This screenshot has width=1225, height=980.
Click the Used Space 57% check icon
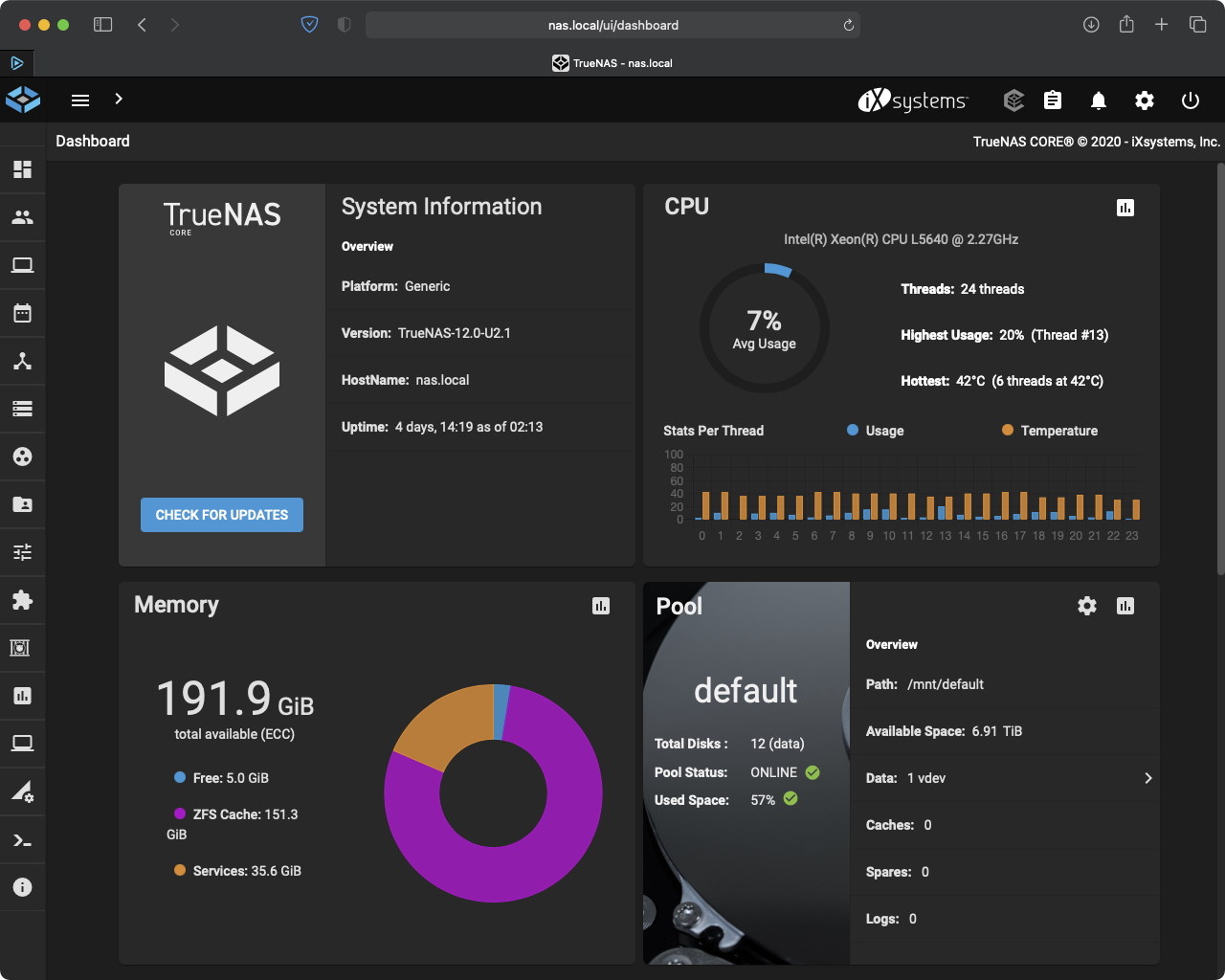tap(791, 798)
